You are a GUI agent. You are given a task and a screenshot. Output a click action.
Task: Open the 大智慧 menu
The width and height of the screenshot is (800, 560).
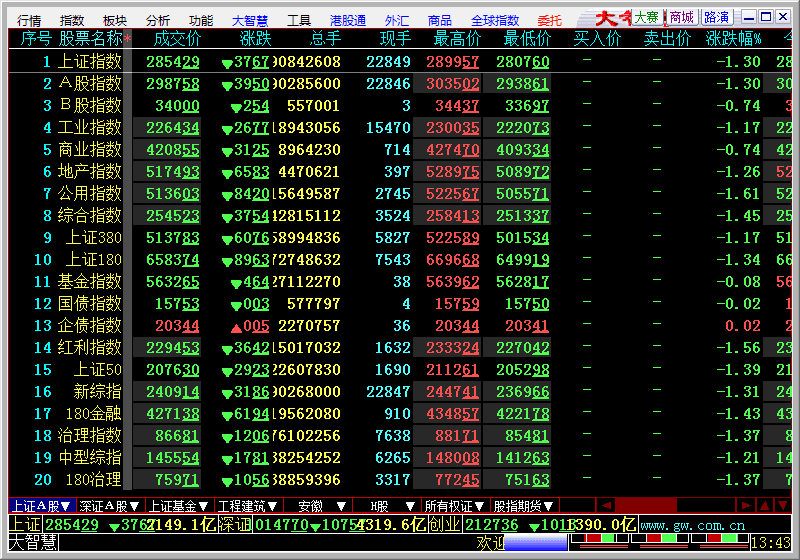249,20
